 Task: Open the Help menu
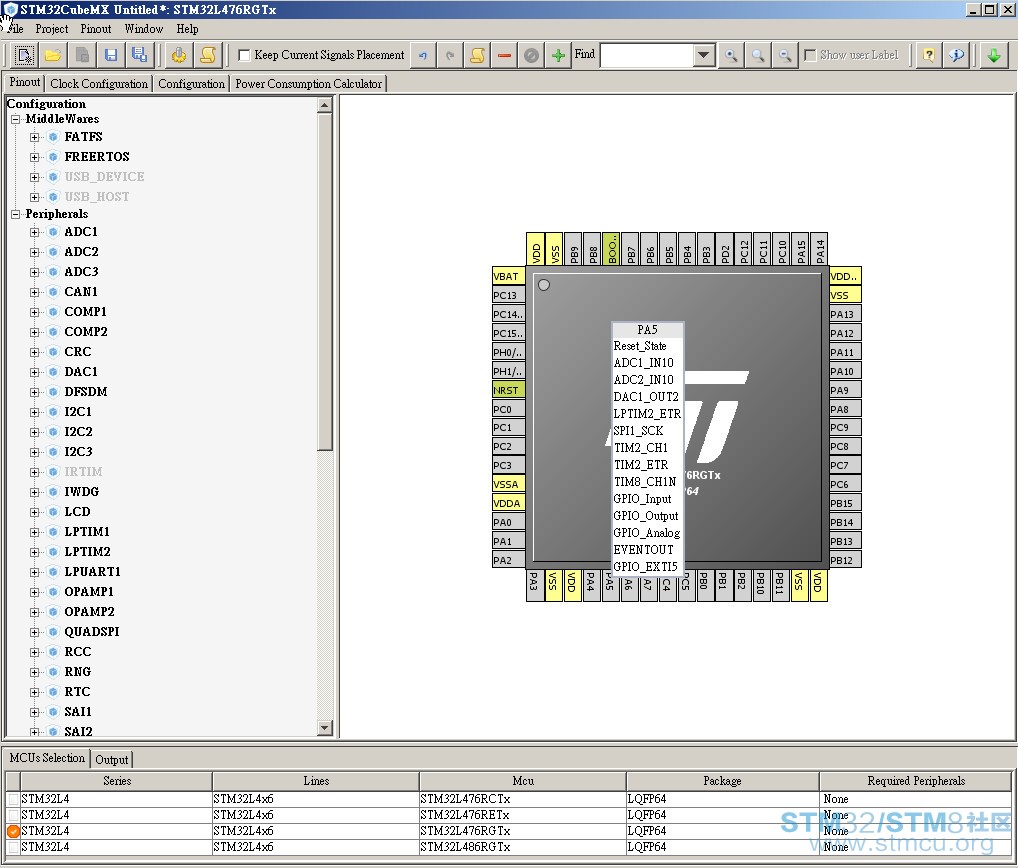pyautogui.click(x=188, y=29)
